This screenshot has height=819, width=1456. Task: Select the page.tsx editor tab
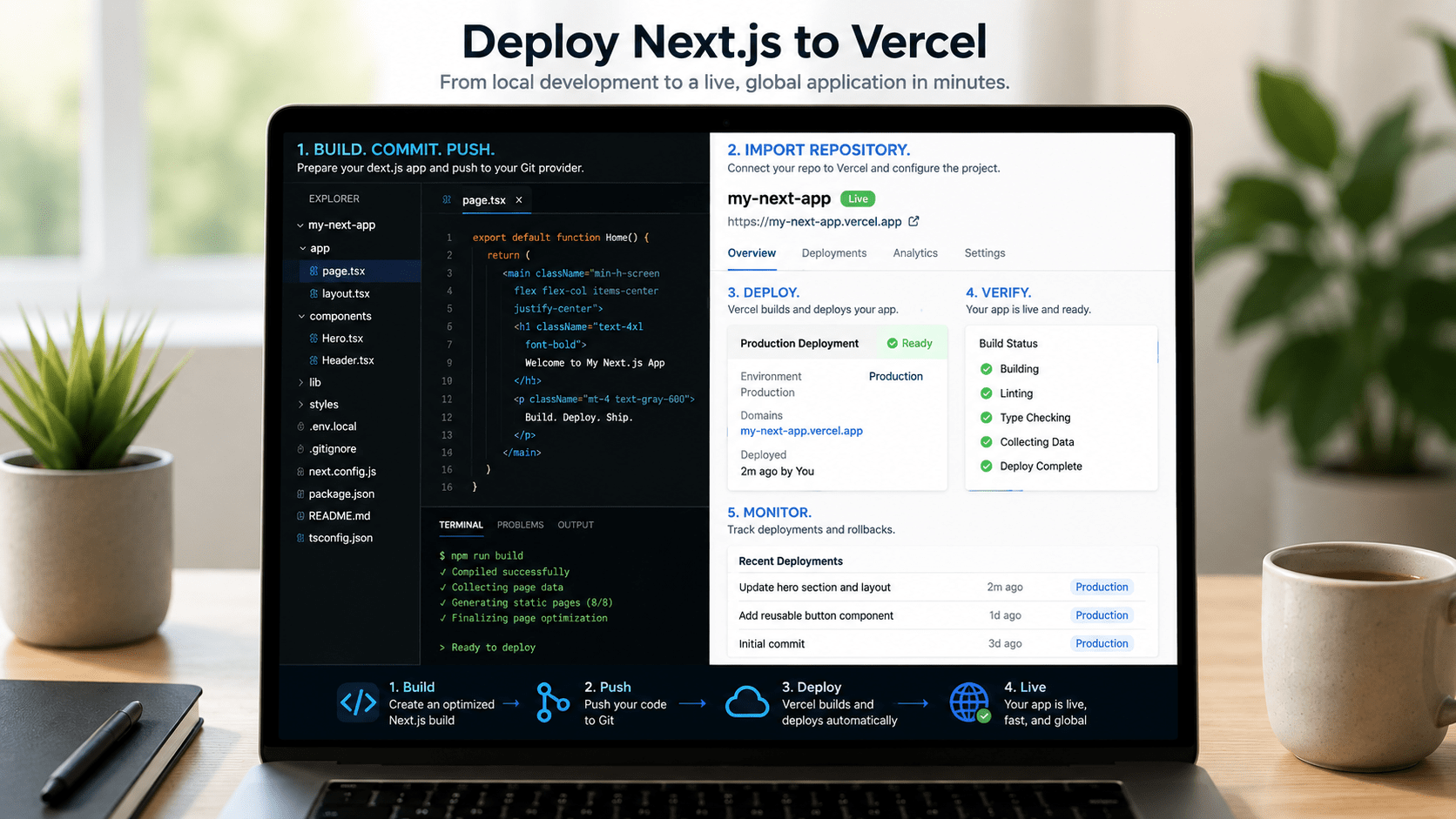pos(484,200)
